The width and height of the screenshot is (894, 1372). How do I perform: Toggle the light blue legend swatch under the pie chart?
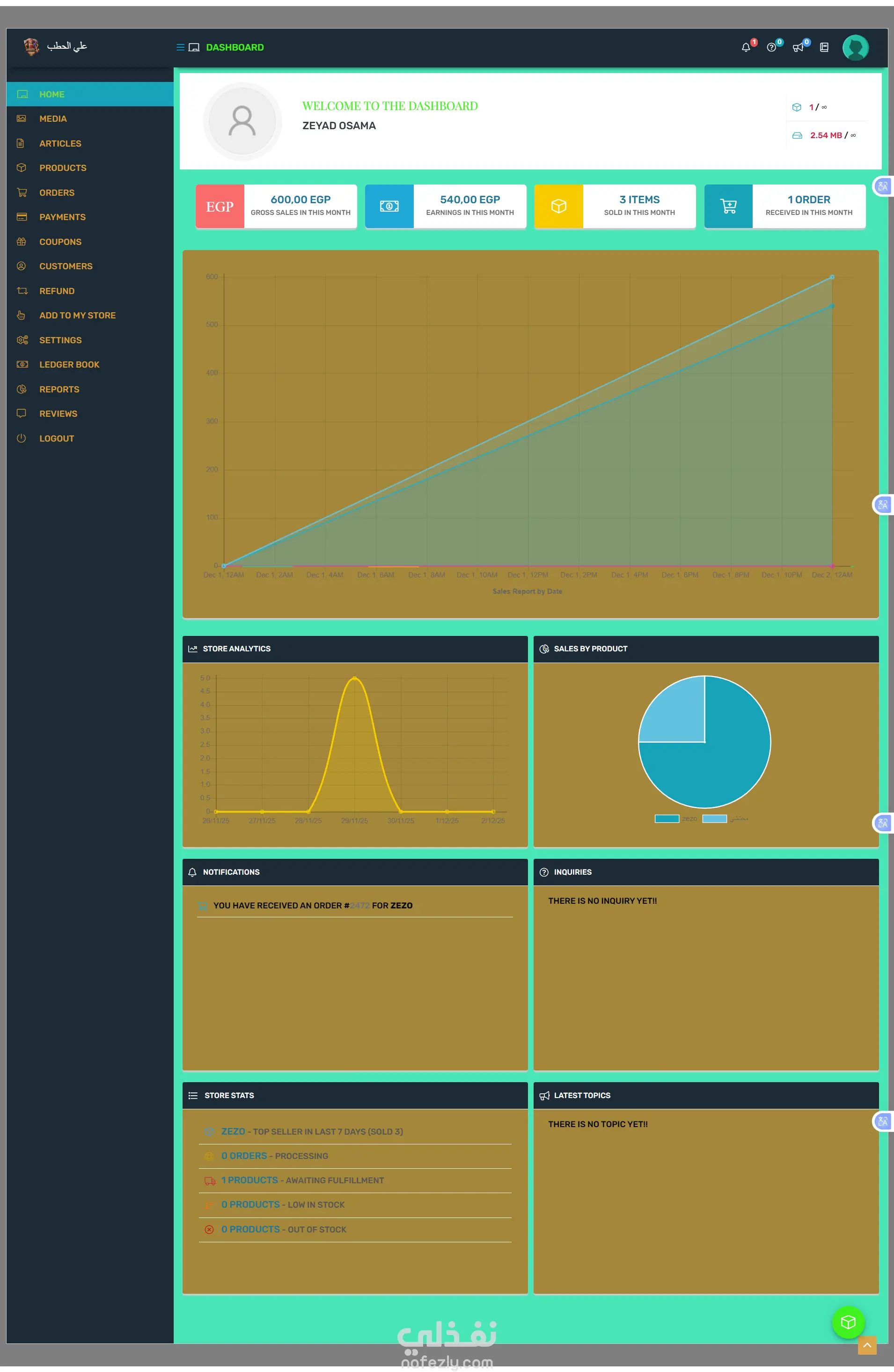tap(714, 819)
